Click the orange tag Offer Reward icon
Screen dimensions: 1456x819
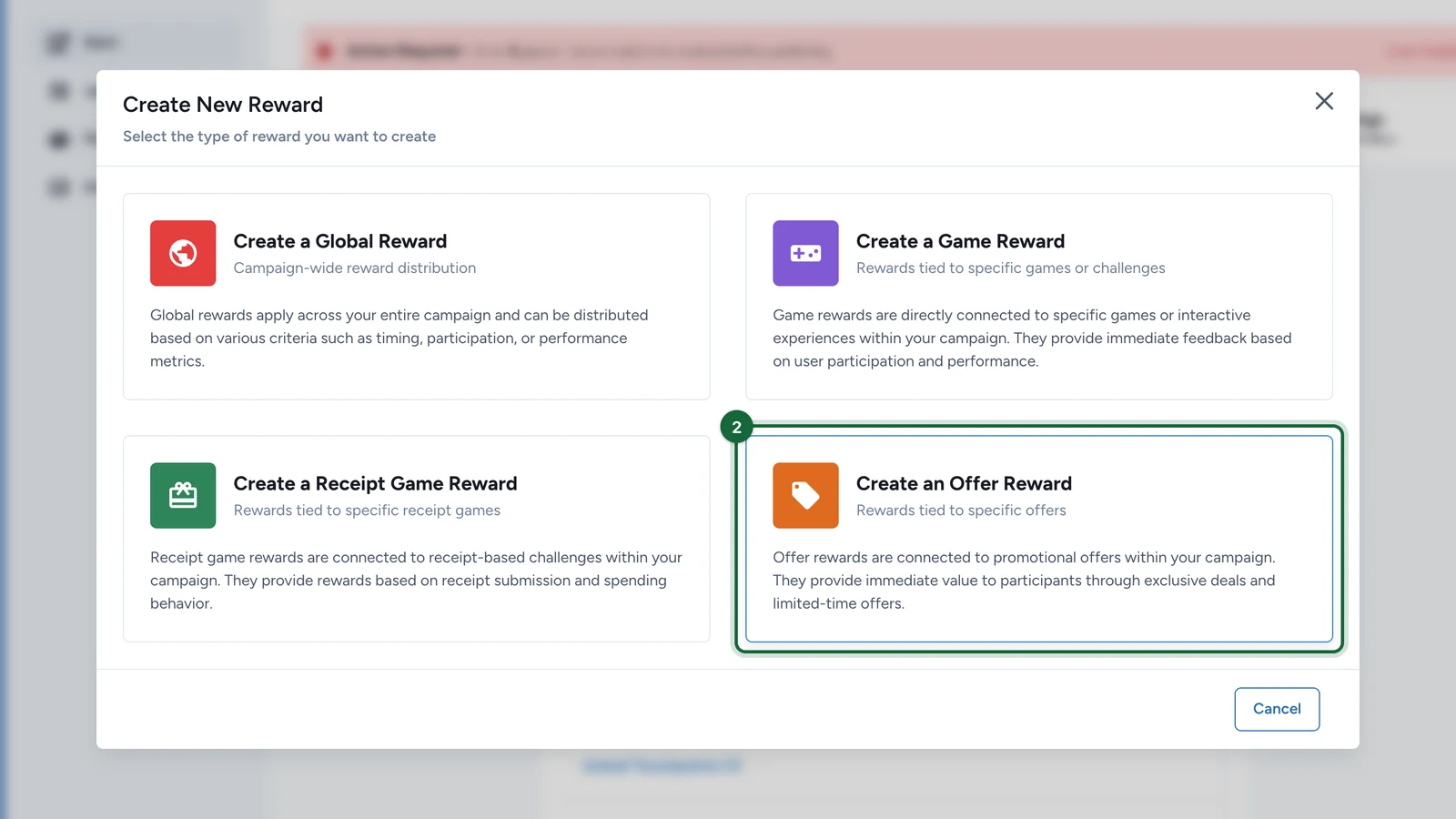point(805,495)
